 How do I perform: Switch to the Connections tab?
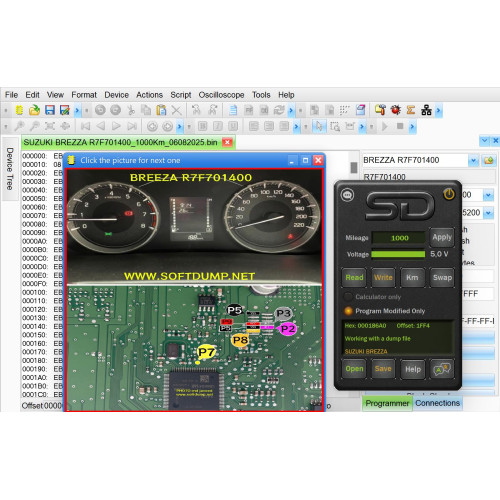coord(437,403)
